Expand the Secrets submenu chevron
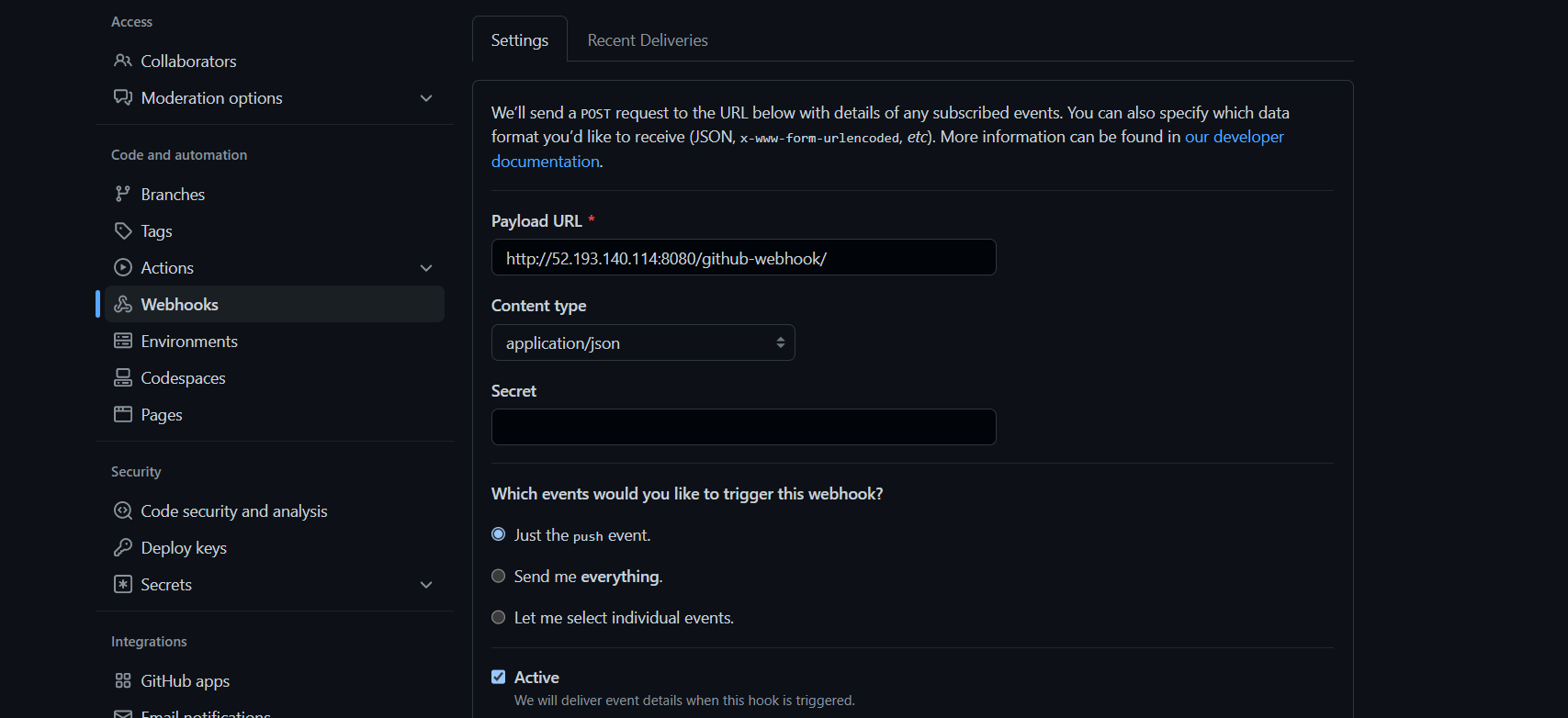 tap(426, 585)
